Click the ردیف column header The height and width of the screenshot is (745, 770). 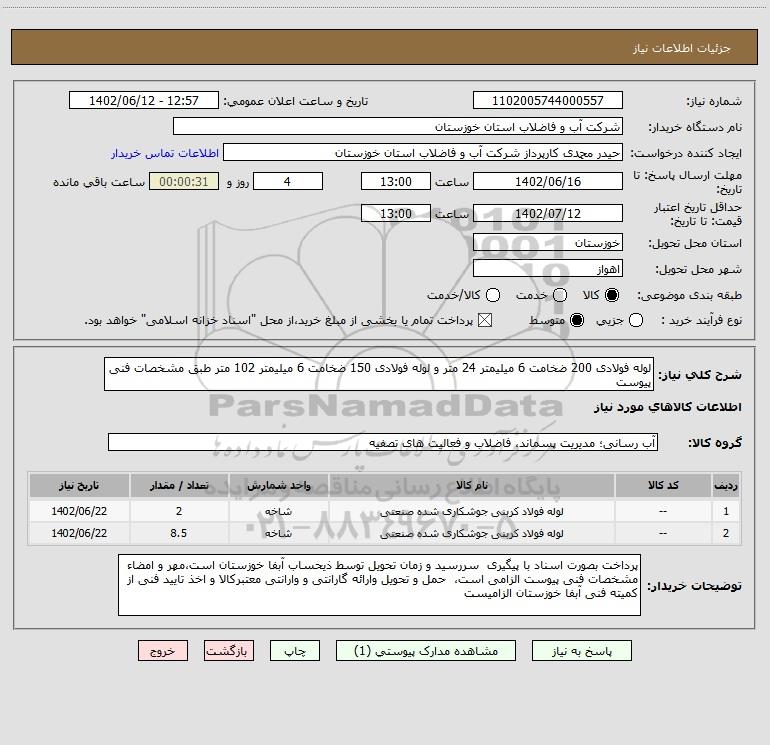click(726, 485)
